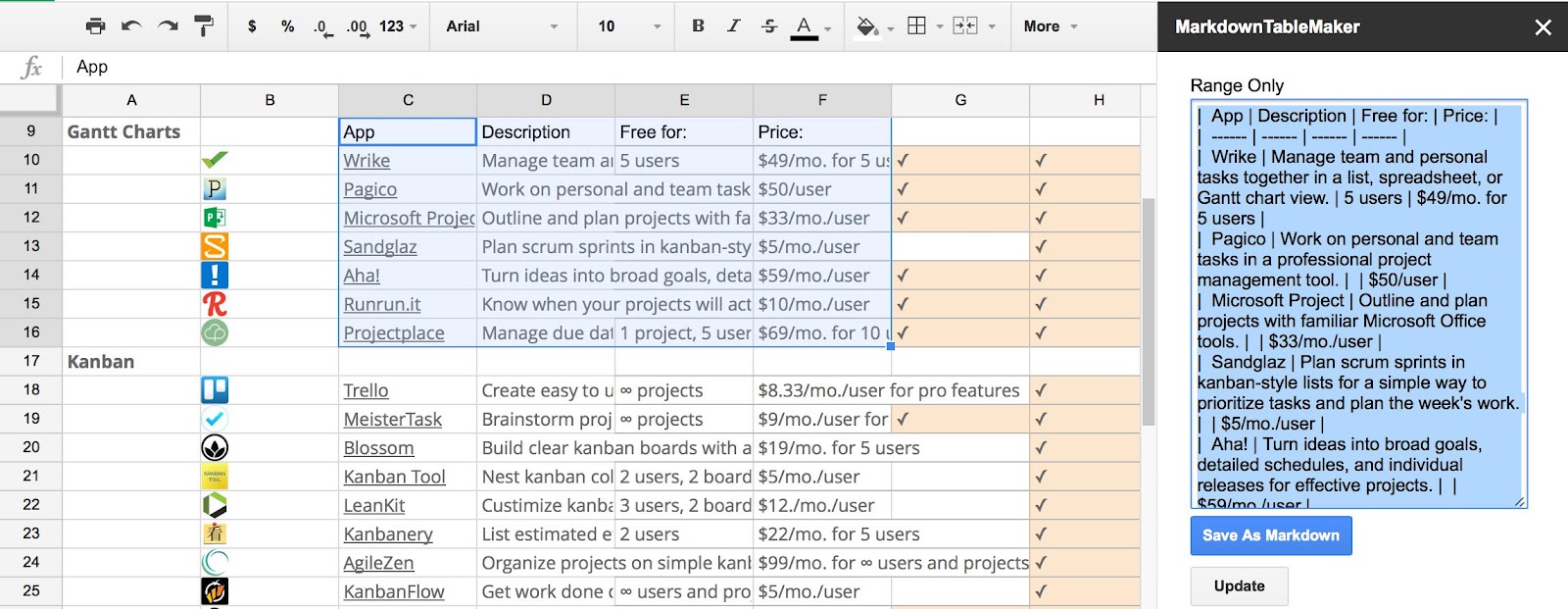Viewport: 1568px width, 609px height.
Task: Select the Paint format tool
Action: [x=204, y=26]
